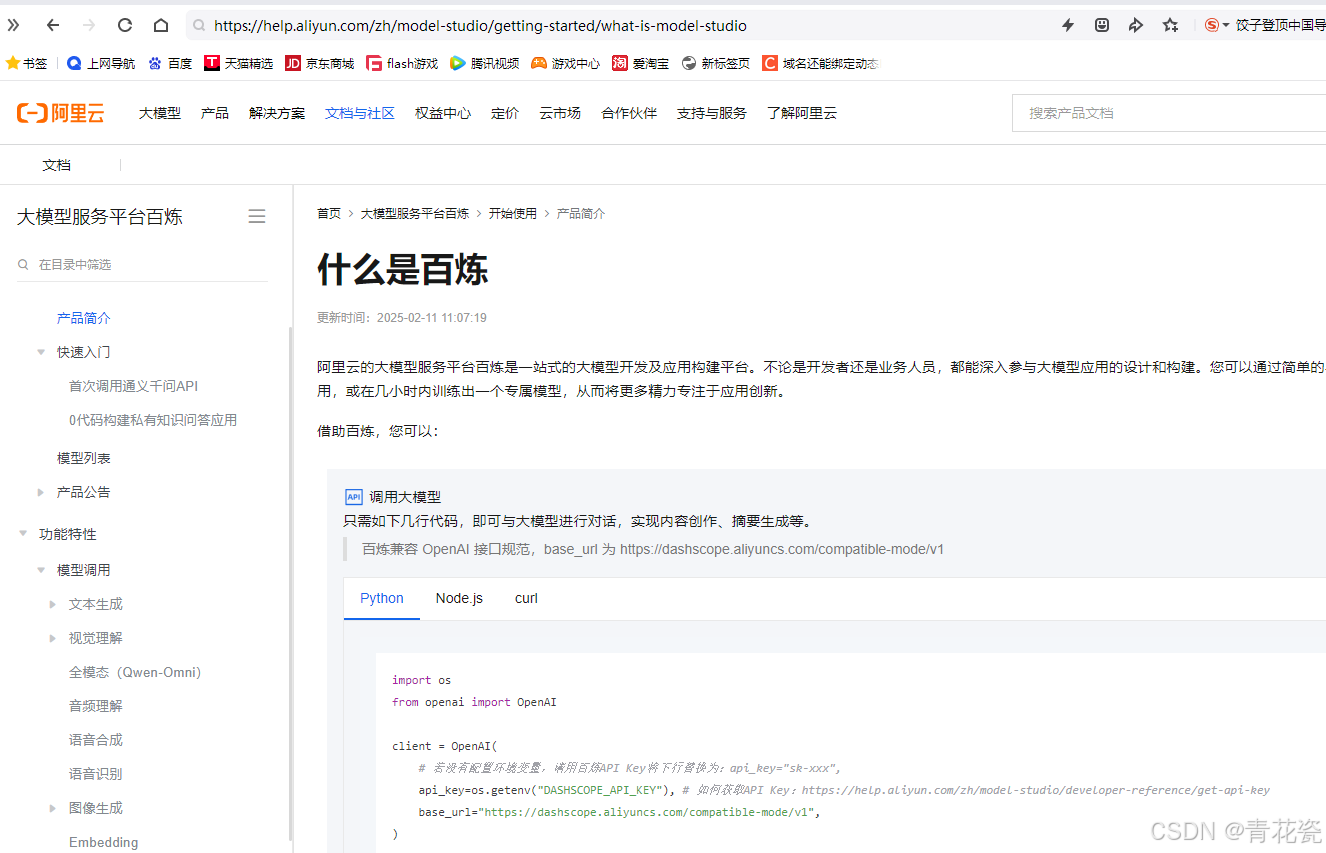Click the 阿里云 logo

(x=60, y=113)
